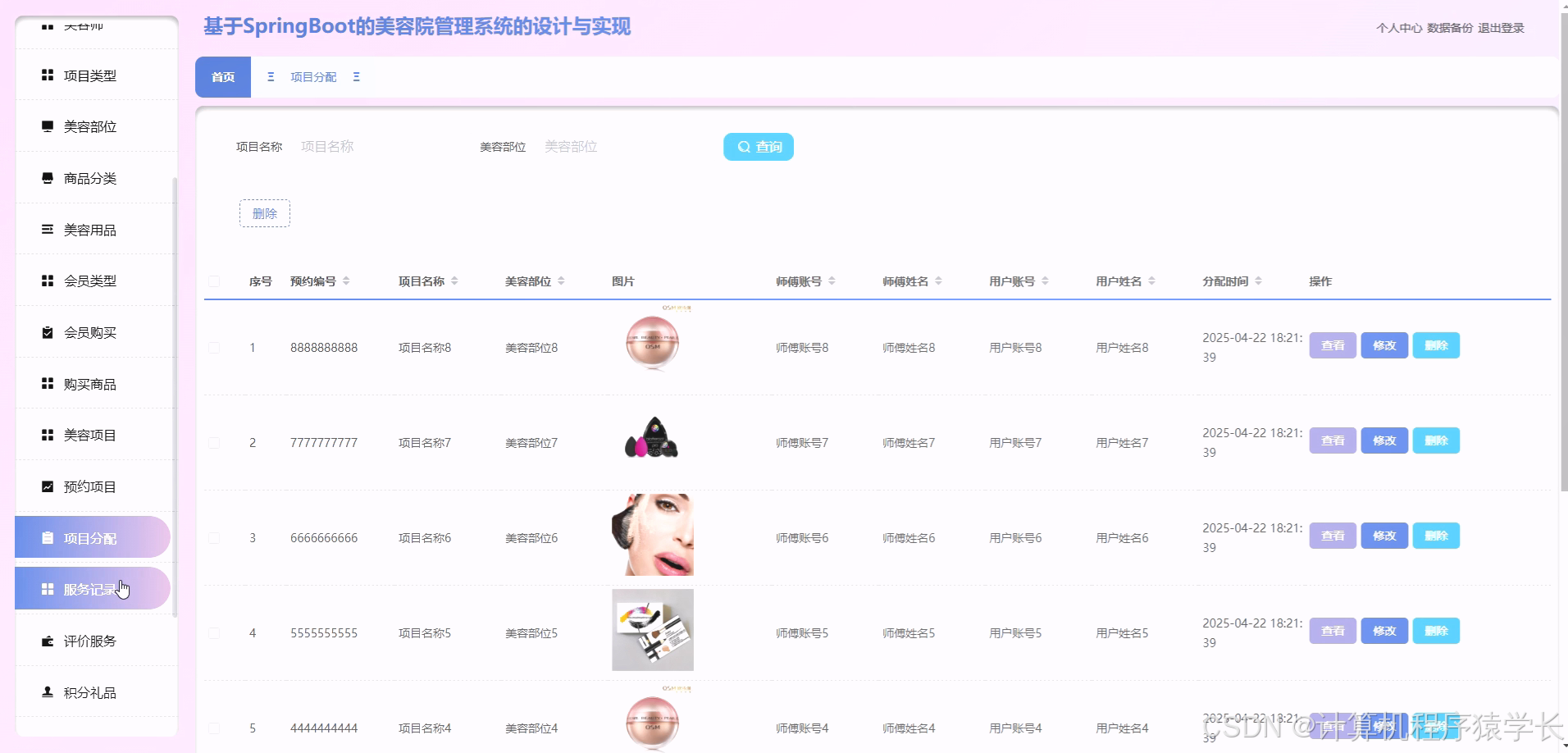Sort by 预约编号 column arrows
Screen dimensions: 1568x753
pyautogui.click(x=346, y=281)
